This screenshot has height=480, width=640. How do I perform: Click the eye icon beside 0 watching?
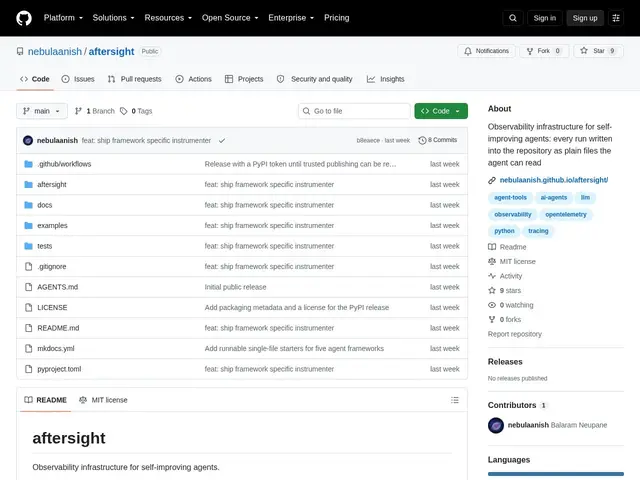point(492,305)
